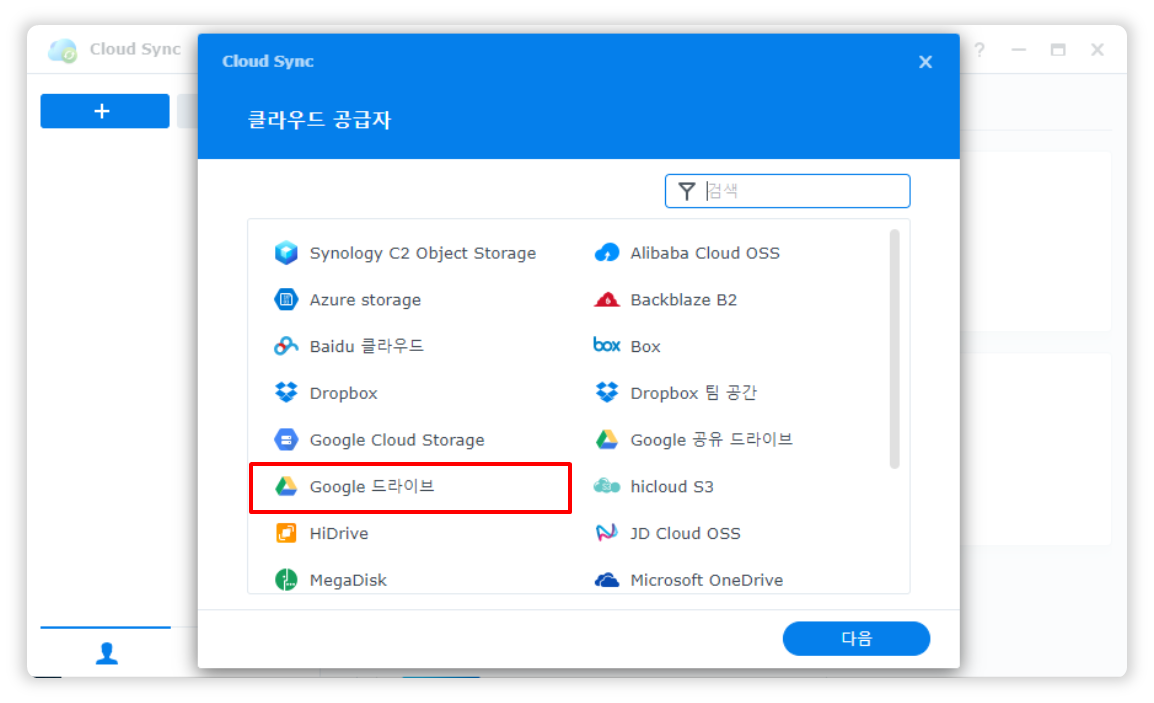The image size is (1154, 703).
Task: Select the JD Cloud OSS icon
Action: [606, 533]
